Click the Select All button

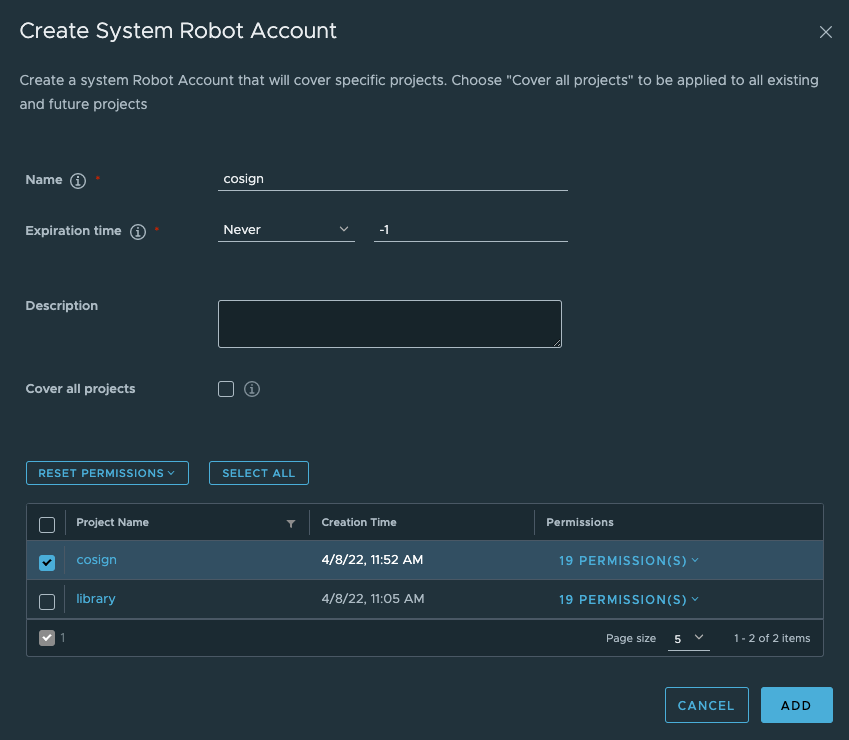[259, 473]
